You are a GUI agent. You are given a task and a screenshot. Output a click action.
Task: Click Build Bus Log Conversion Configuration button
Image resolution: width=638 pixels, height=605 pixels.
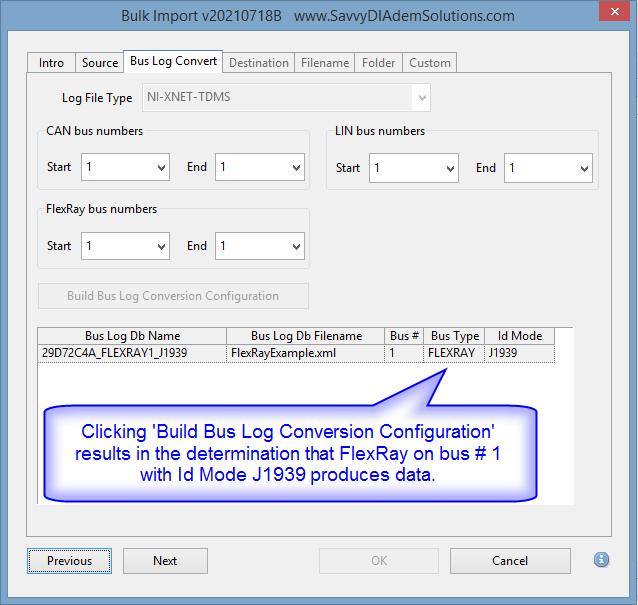[x=173, y=296]
